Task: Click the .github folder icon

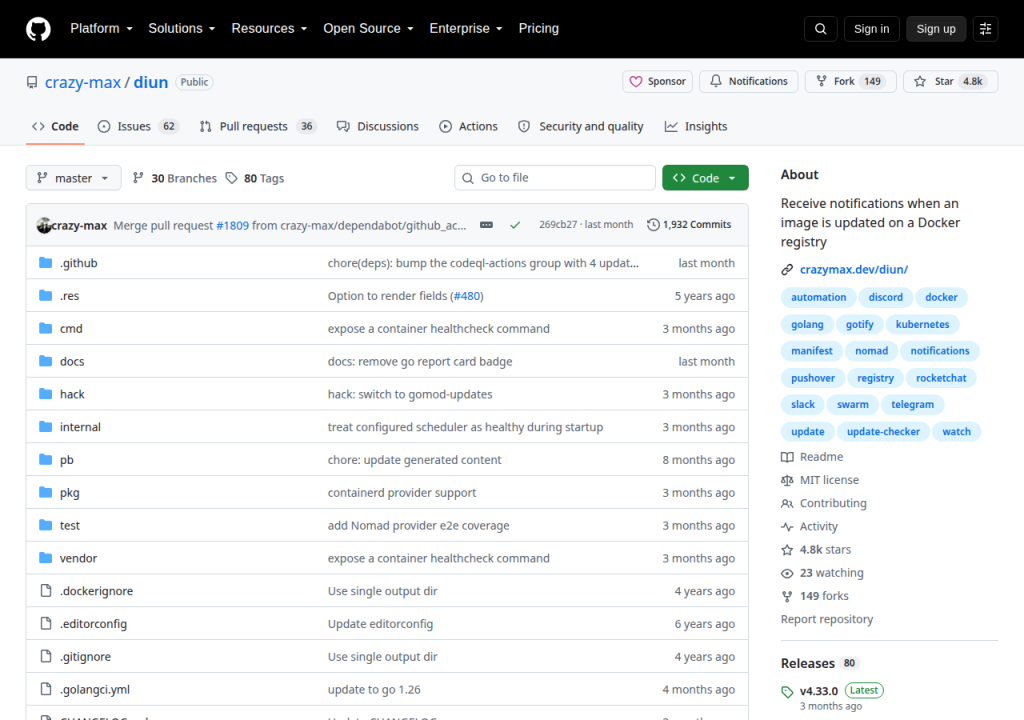Action: (x=45, y=263)
